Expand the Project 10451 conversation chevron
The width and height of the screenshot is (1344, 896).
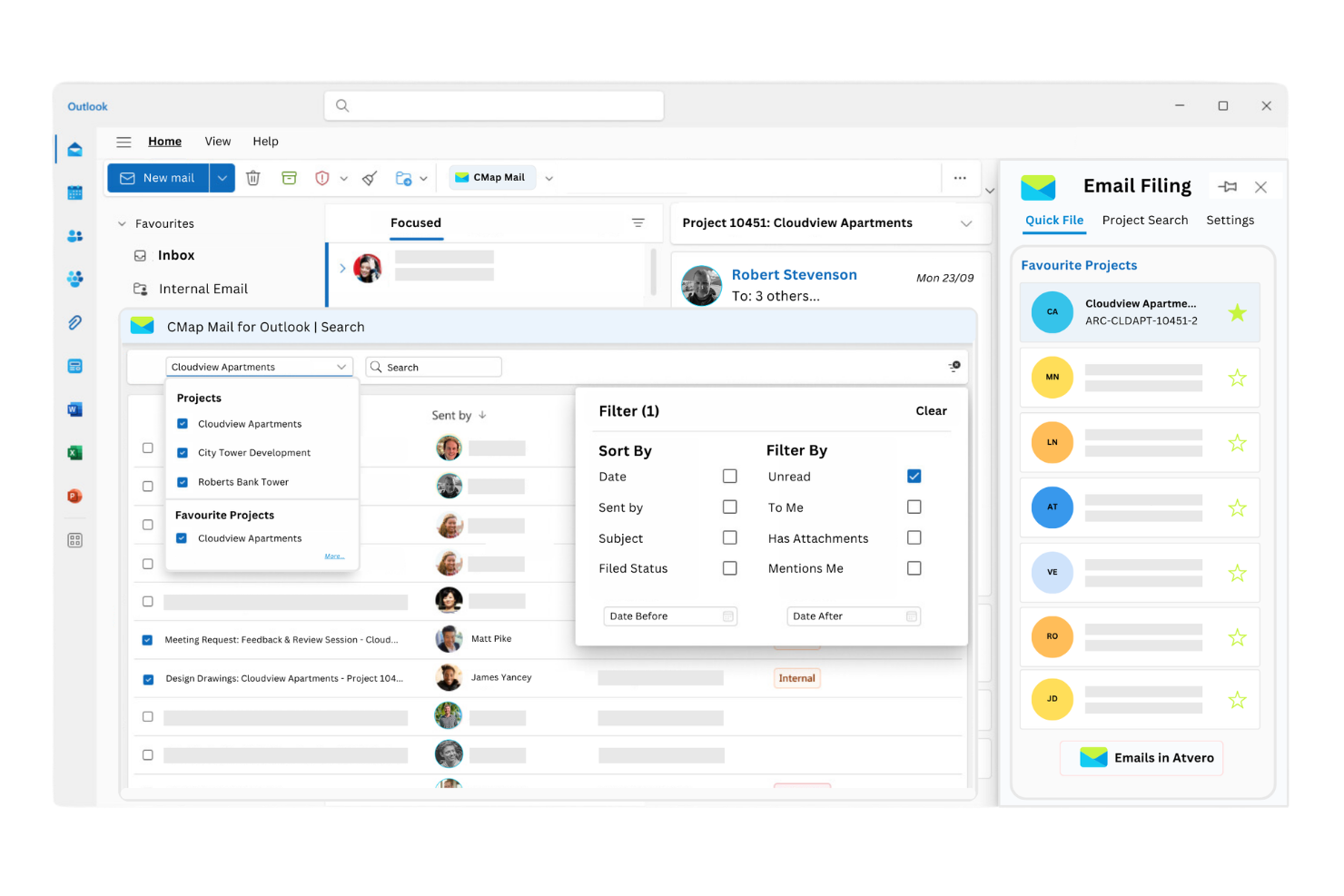(966, 224)
